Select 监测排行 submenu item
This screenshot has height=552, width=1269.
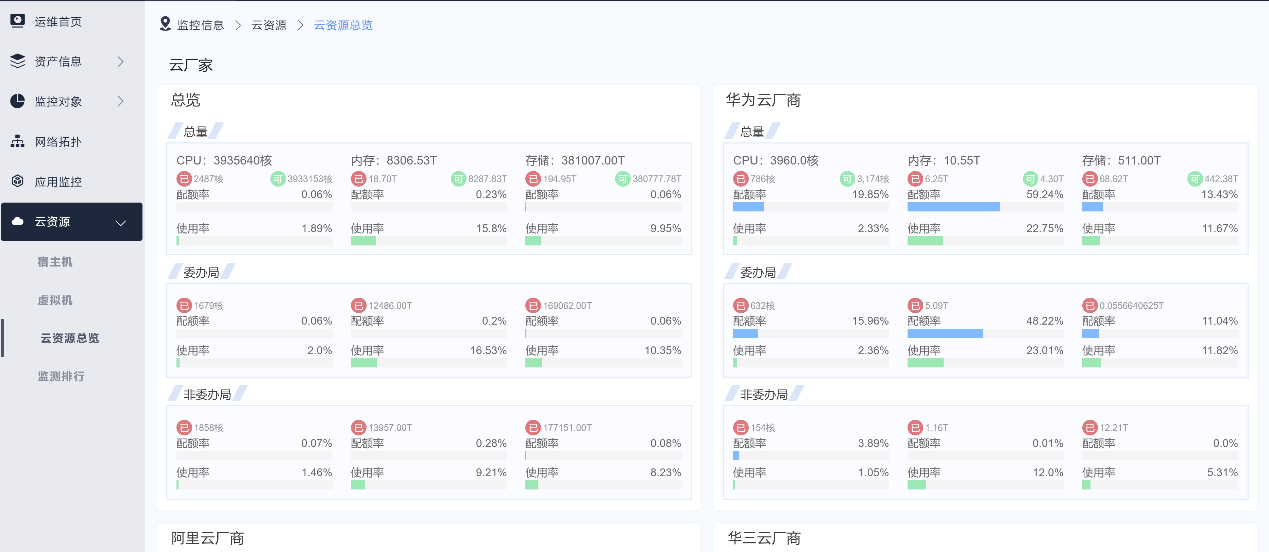[x=61, y=376]
